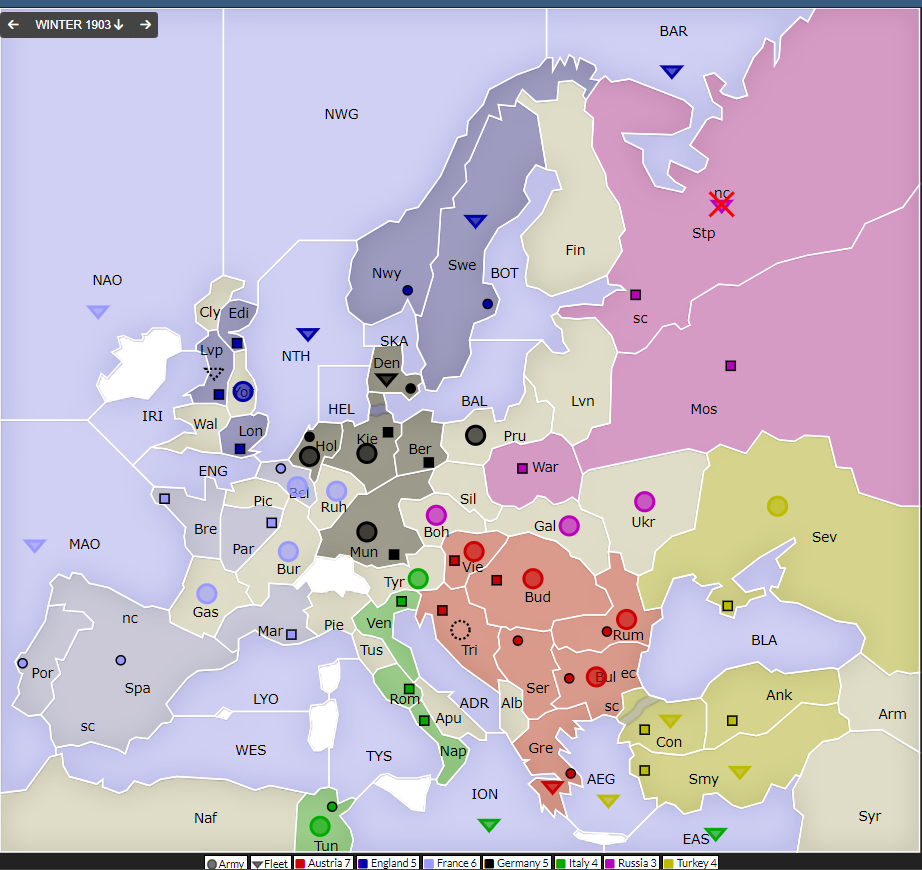The image size is (922, 870).
Task: Advance to the next turn with right arrow
Action: (x=145, y=25)
